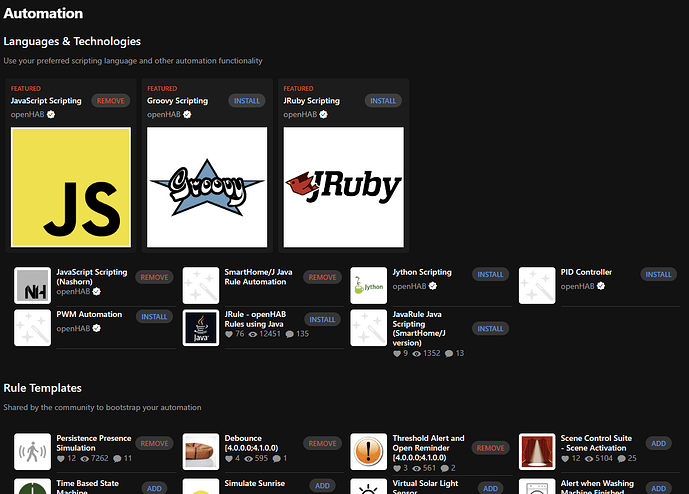The width and height of the screenshot is (689, 494).
Task: Remove JavaScript Scripting (Nashorn)
Action: 154,277
